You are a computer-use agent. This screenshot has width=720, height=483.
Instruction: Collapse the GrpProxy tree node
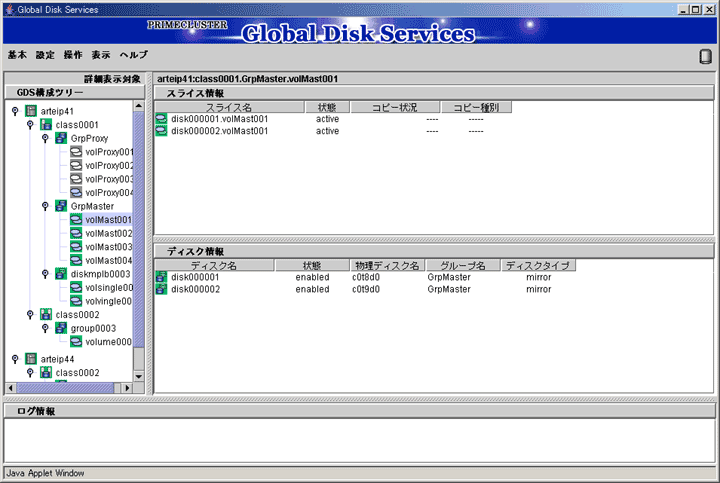pyautogui.click(x=45, y=138)
